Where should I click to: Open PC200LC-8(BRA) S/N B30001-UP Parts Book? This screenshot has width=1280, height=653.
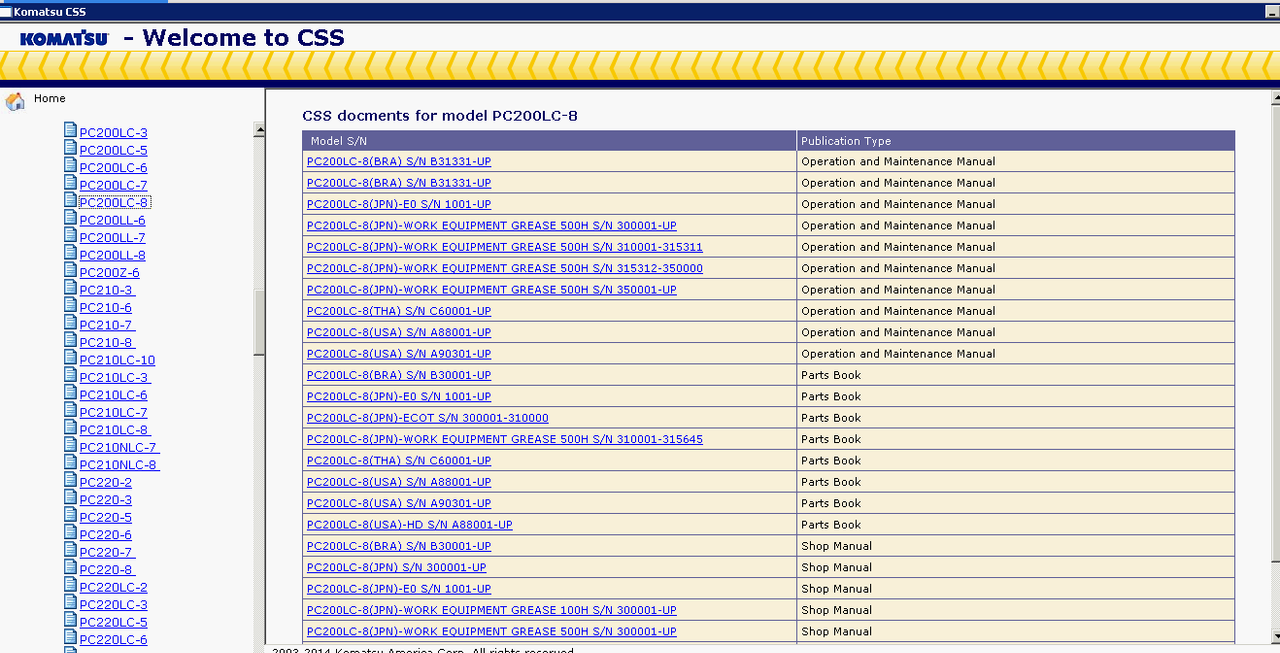tap(399, 375)
